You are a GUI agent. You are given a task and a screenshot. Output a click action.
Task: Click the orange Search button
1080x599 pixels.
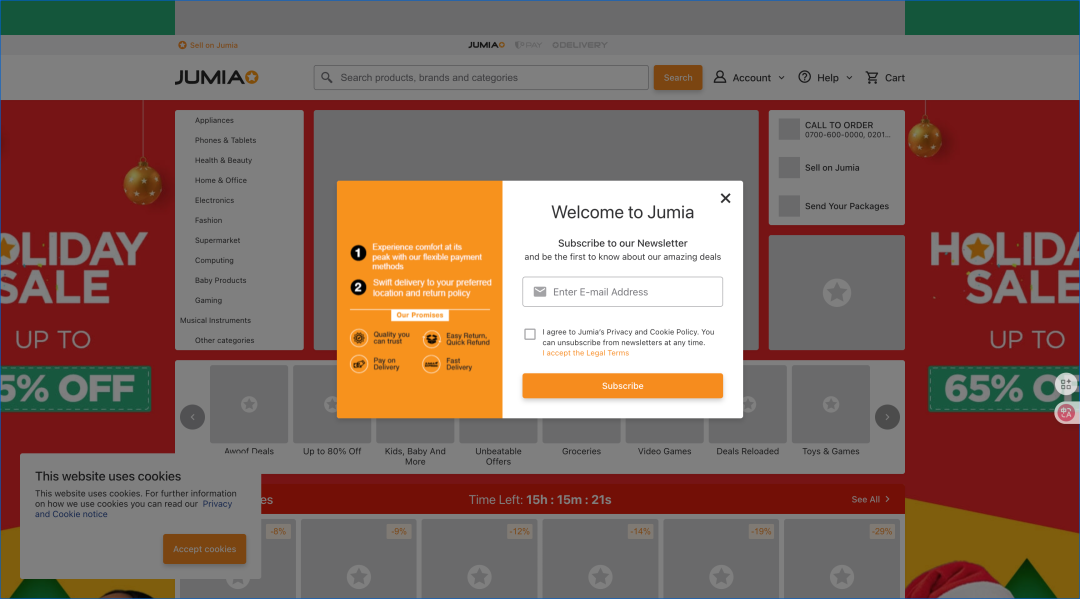click(x=678, y=78)
